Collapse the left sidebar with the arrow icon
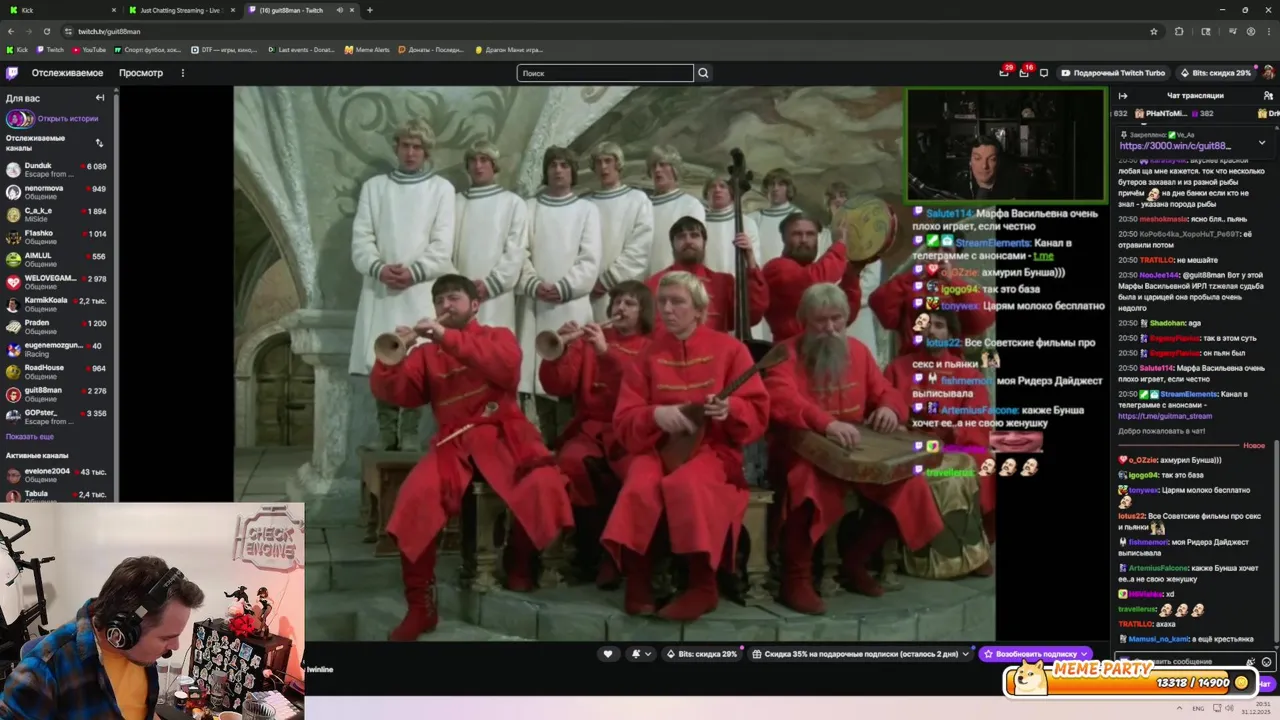Screen dimensions: 1280x720 click(100, 98)
